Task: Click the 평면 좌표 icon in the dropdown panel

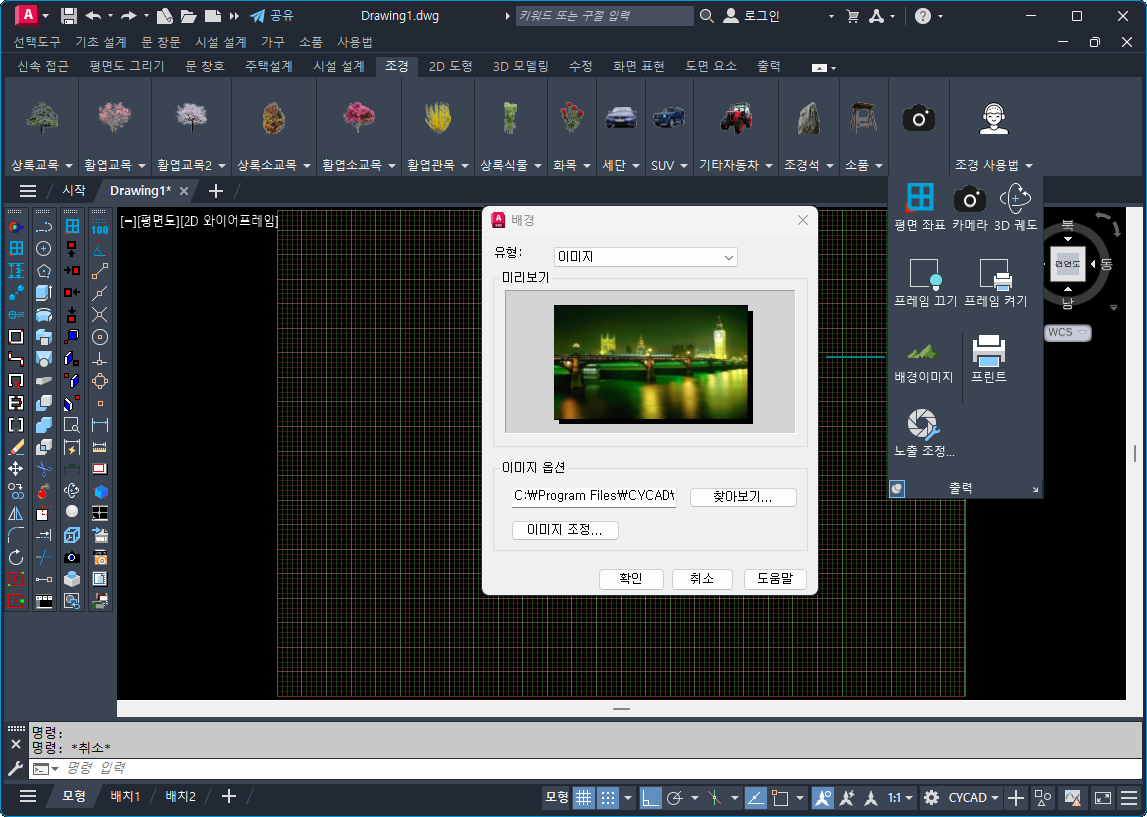Action: [x=919, y=198]
